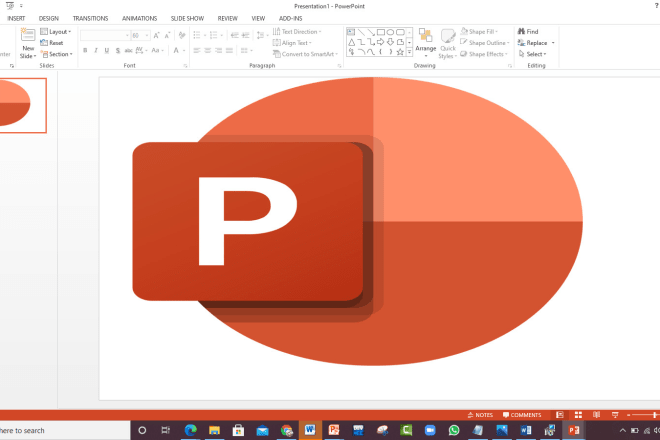Click the Increase Font Size icon
The height and width of the screenshot is (440, 660).
tap(157, 35)
